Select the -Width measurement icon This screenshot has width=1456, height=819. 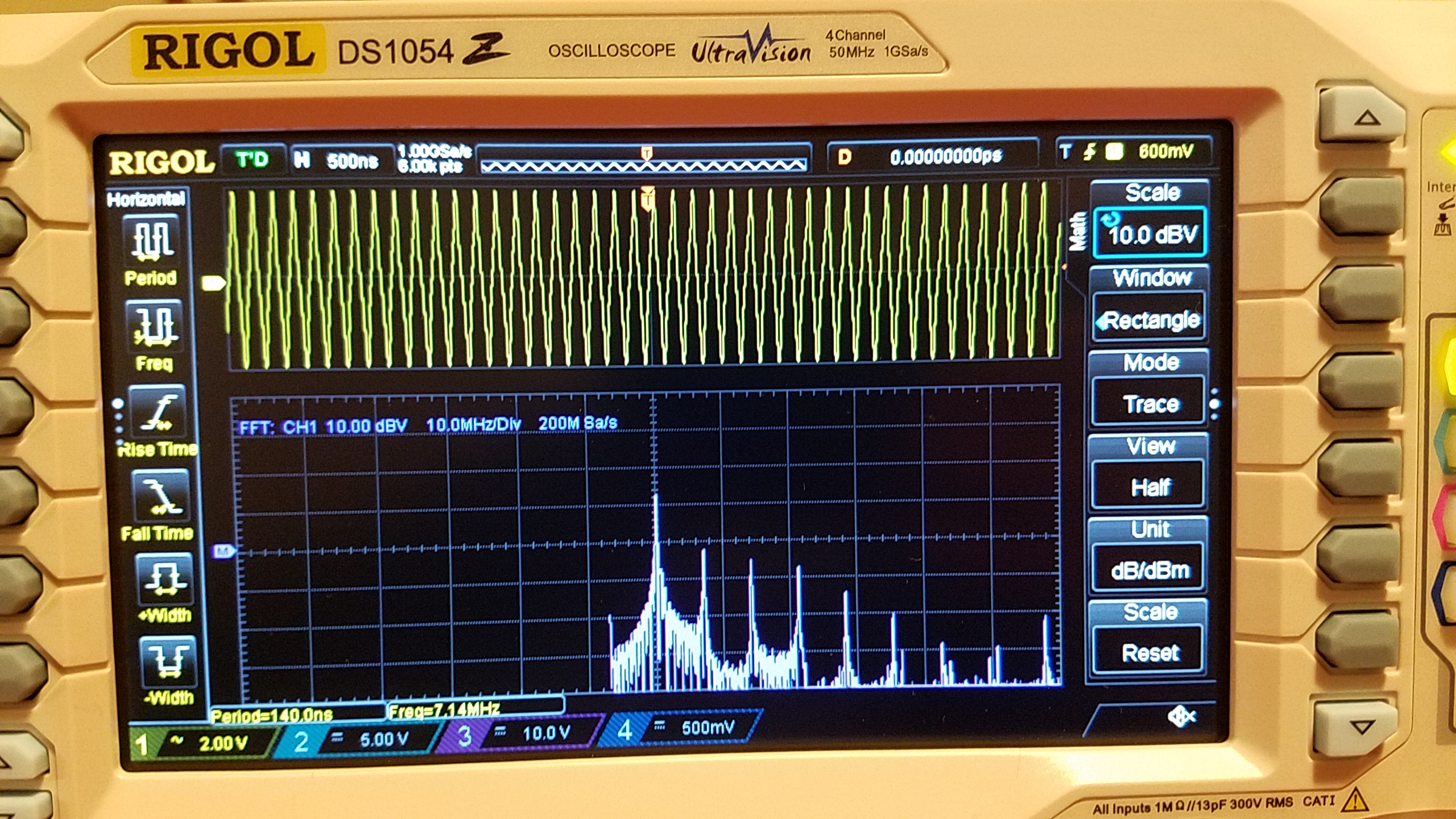click(x=167, y=661)
